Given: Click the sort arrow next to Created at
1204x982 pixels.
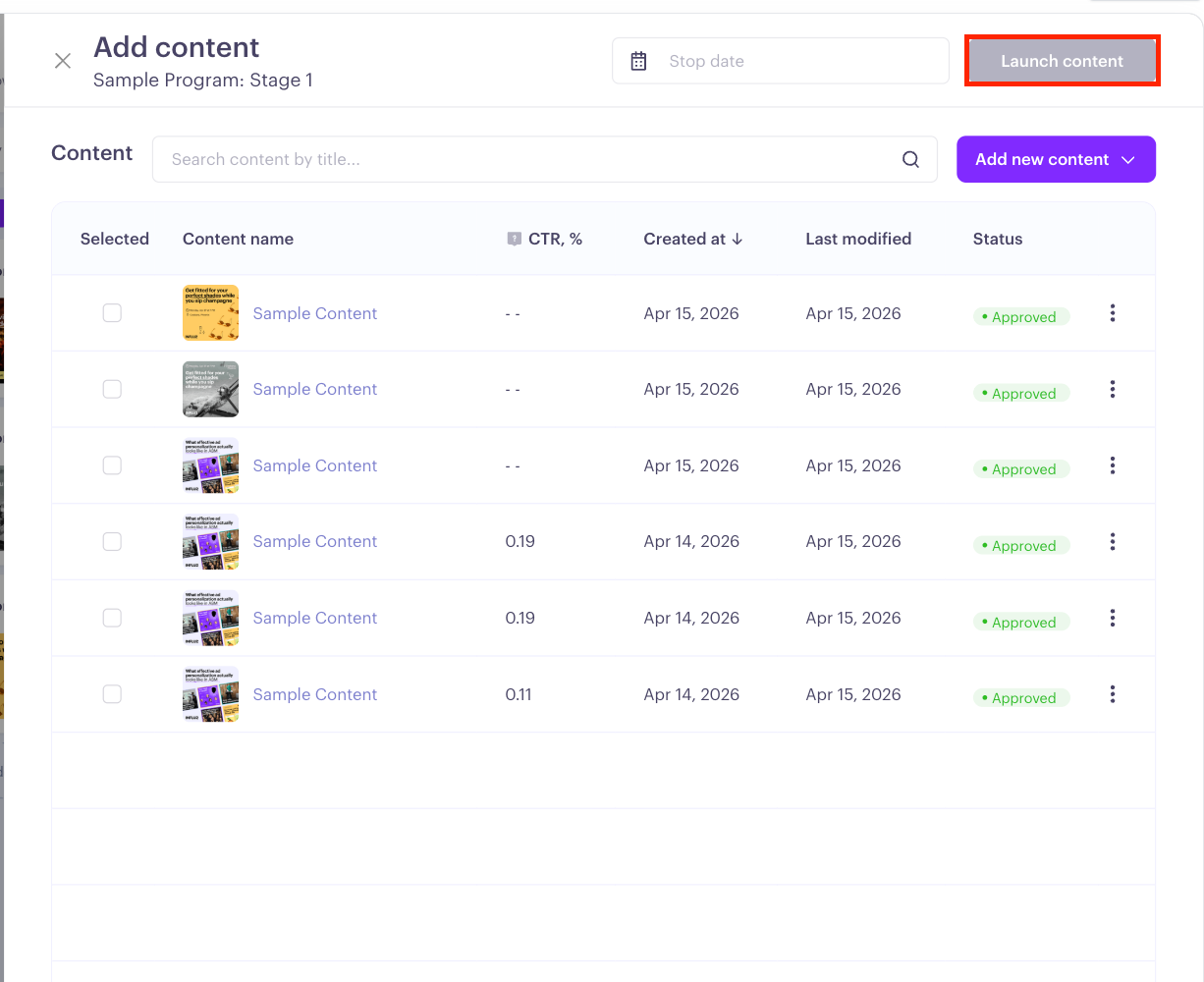Looking at the screenshot, I should pos(738,239).
